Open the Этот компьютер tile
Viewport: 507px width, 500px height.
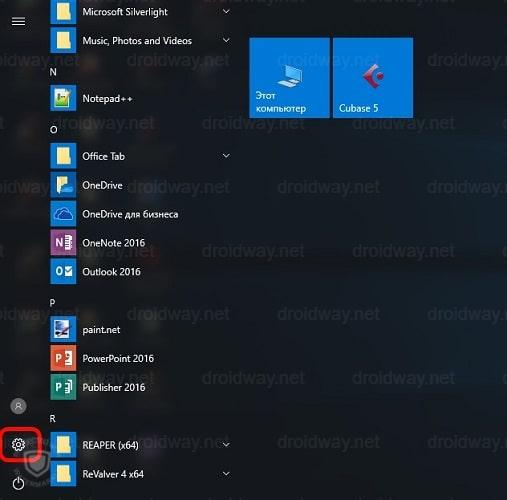pyautogui.click(x=289, y=78)
